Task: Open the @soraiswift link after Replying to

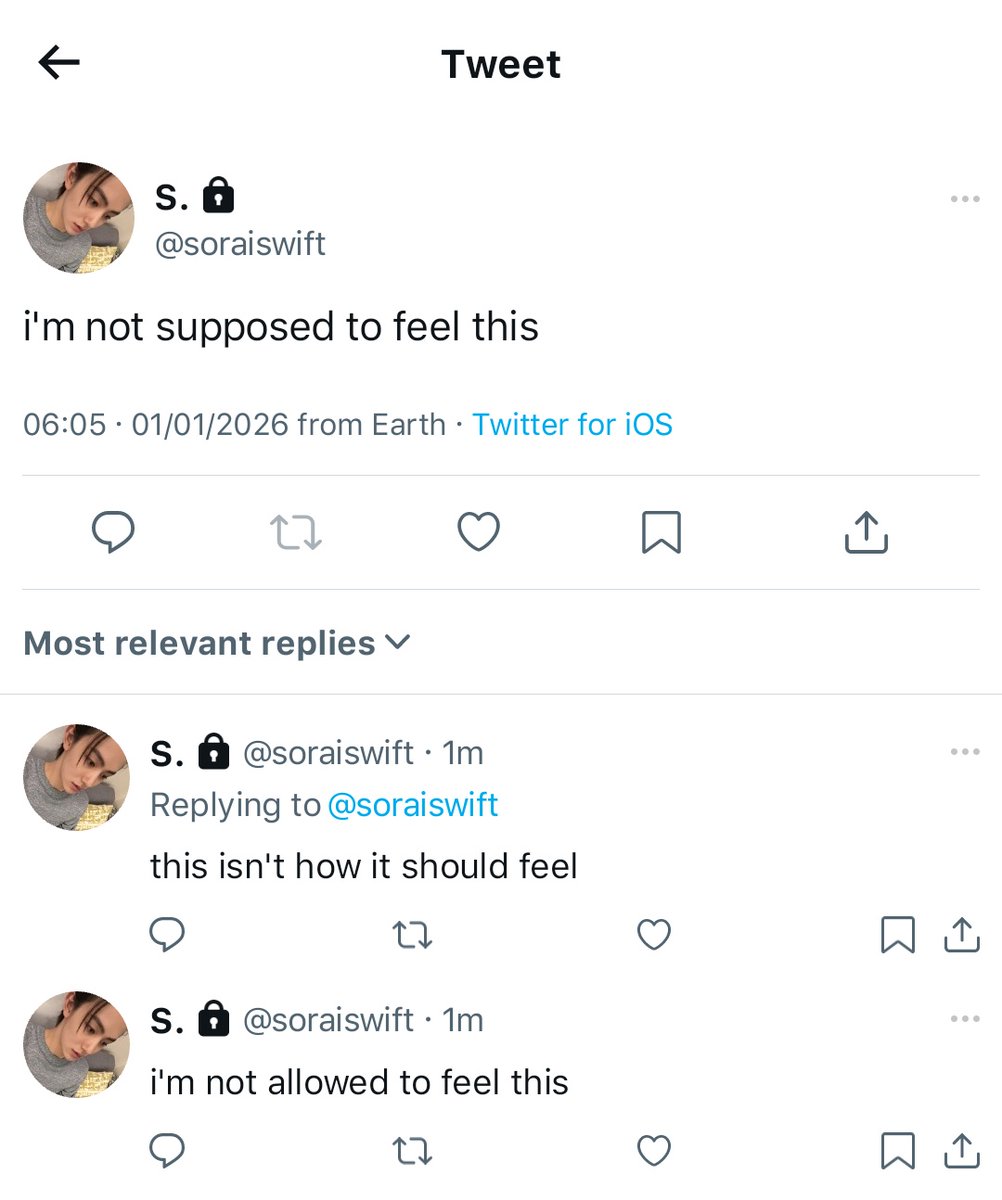Action: pyautogui.click(x=413, y=805)
